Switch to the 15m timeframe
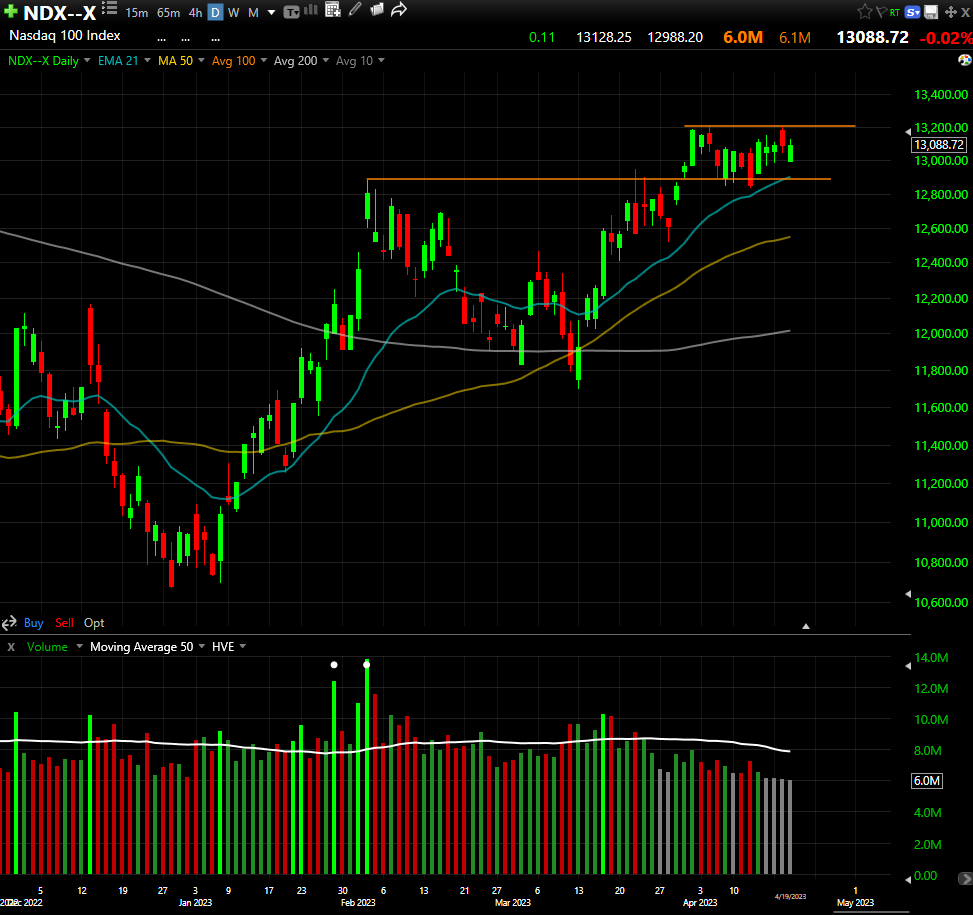The image size is (973, 915). 137,12
